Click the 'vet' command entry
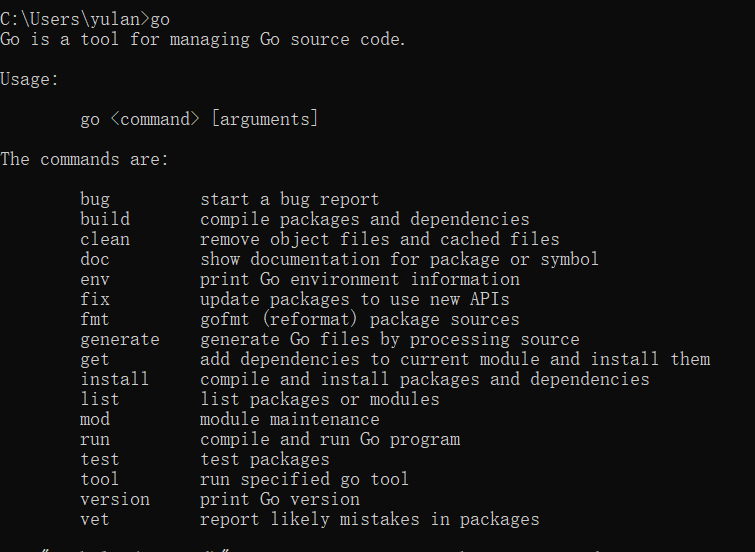 click(95, 519)
